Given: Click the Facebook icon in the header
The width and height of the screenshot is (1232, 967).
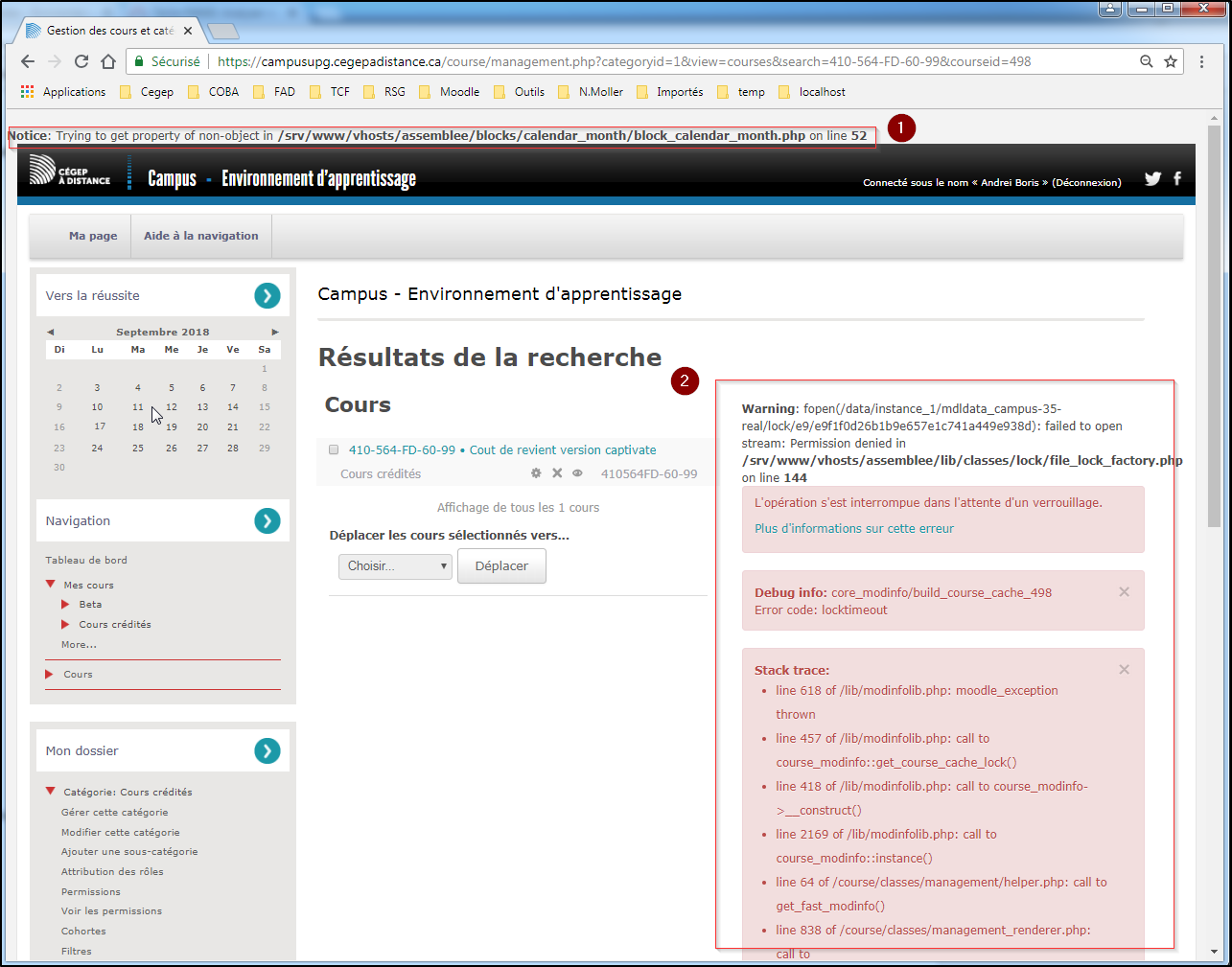Looking at the screenshot, I should pos(1177,178).
